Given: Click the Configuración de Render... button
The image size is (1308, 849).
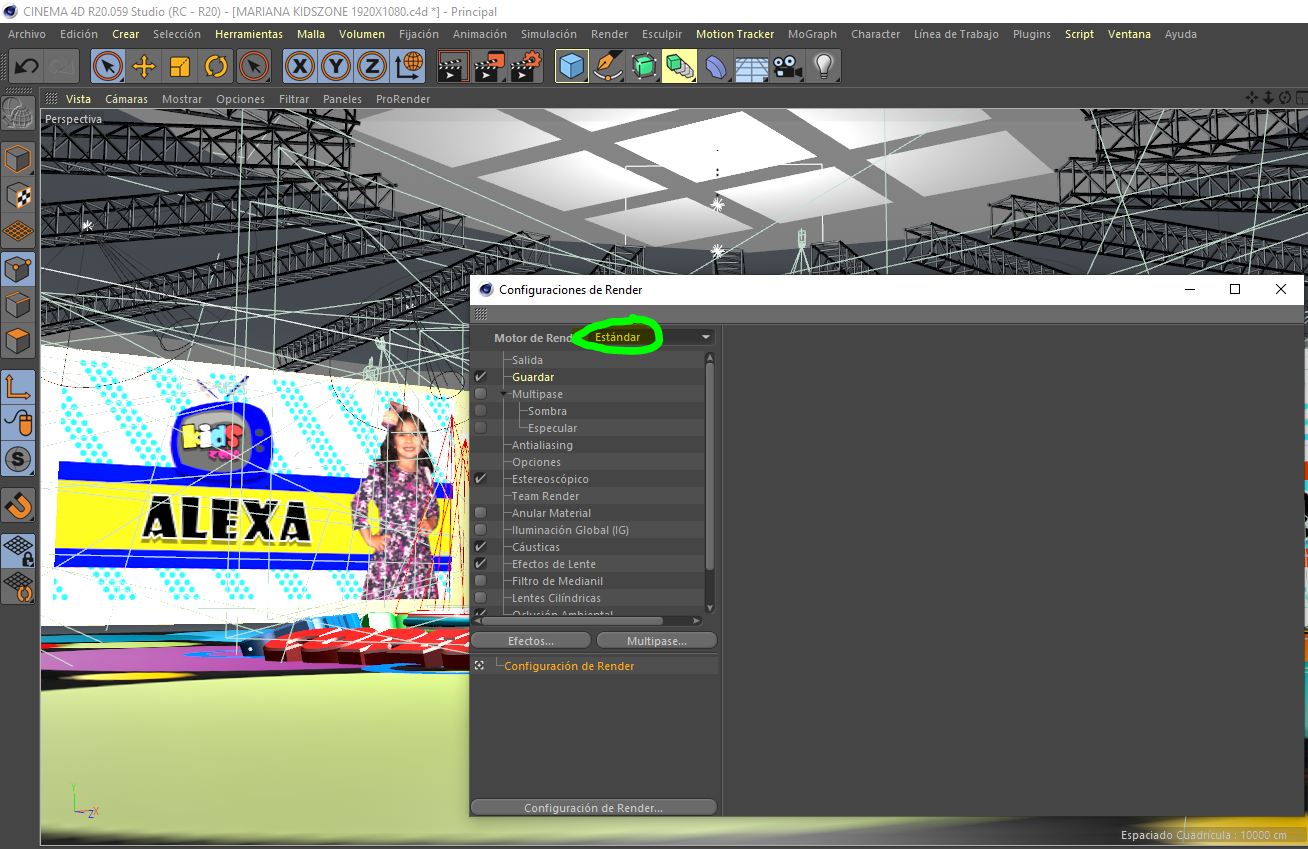Looking at the screenshot, I should (x=594, y=808).
